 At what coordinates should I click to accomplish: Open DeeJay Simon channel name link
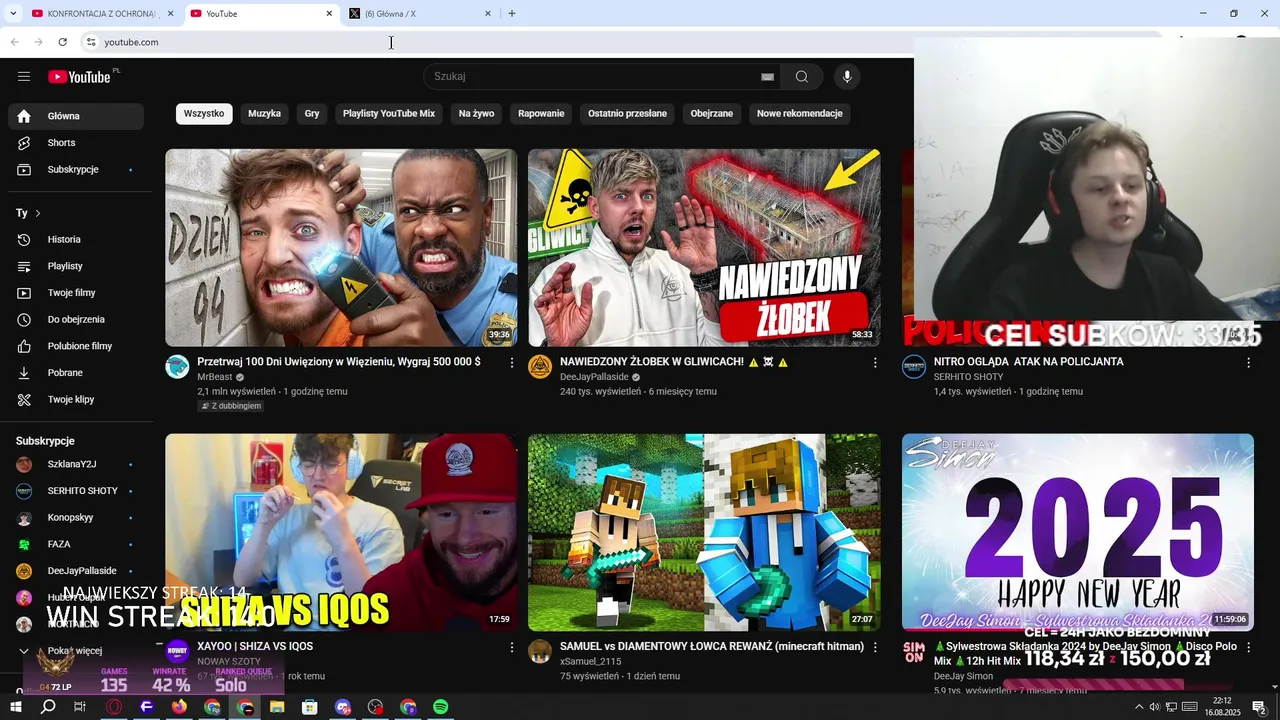(963, 677)
